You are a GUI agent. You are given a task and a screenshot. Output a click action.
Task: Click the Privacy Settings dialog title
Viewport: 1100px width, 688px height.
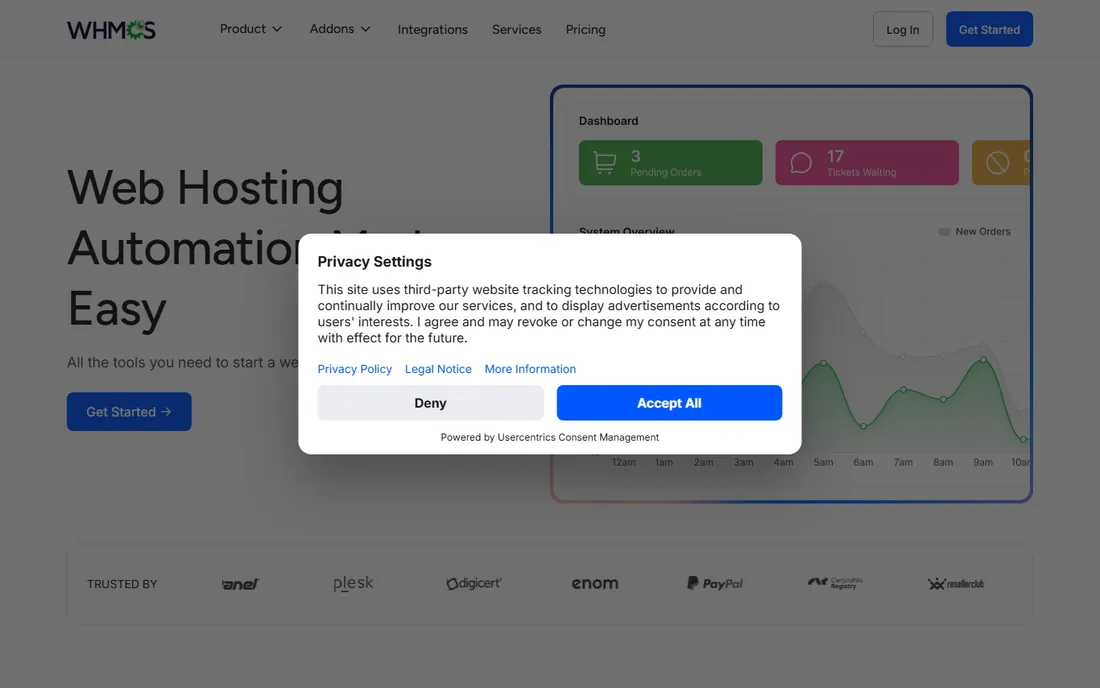(x=375, y=262)
